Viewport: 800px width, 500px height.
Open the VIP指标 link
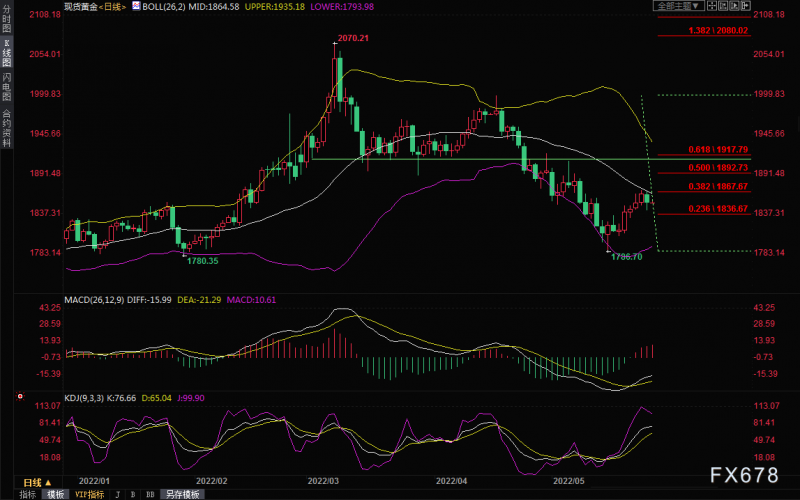point(90,494)
